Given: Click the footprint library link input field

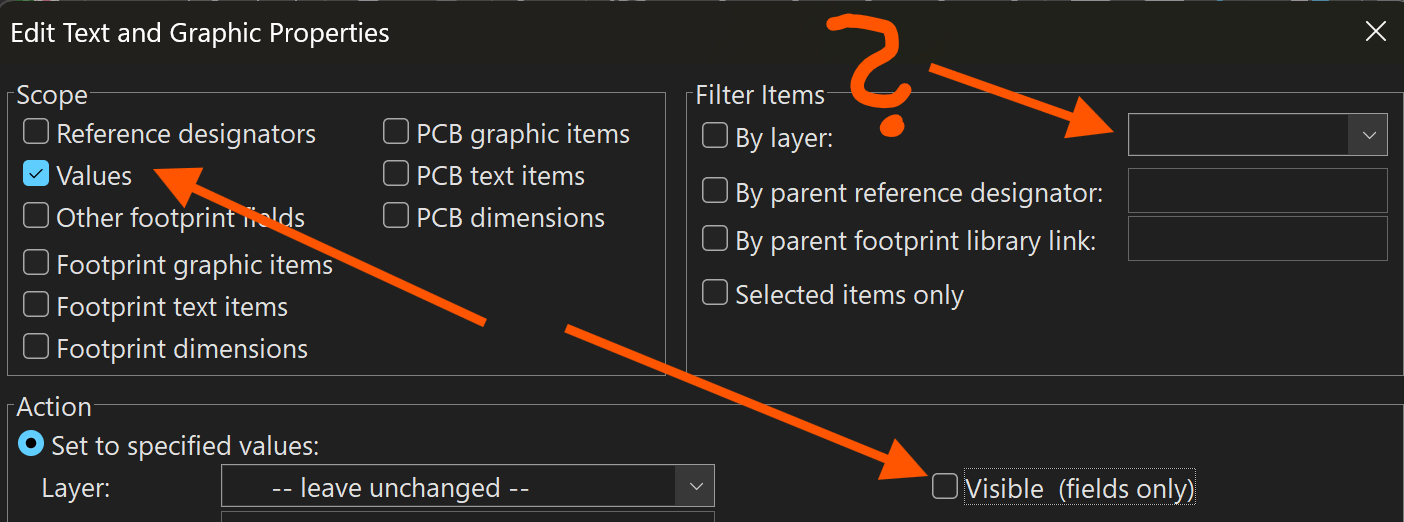Looking at the screenshot, I should pos(1257,238).
